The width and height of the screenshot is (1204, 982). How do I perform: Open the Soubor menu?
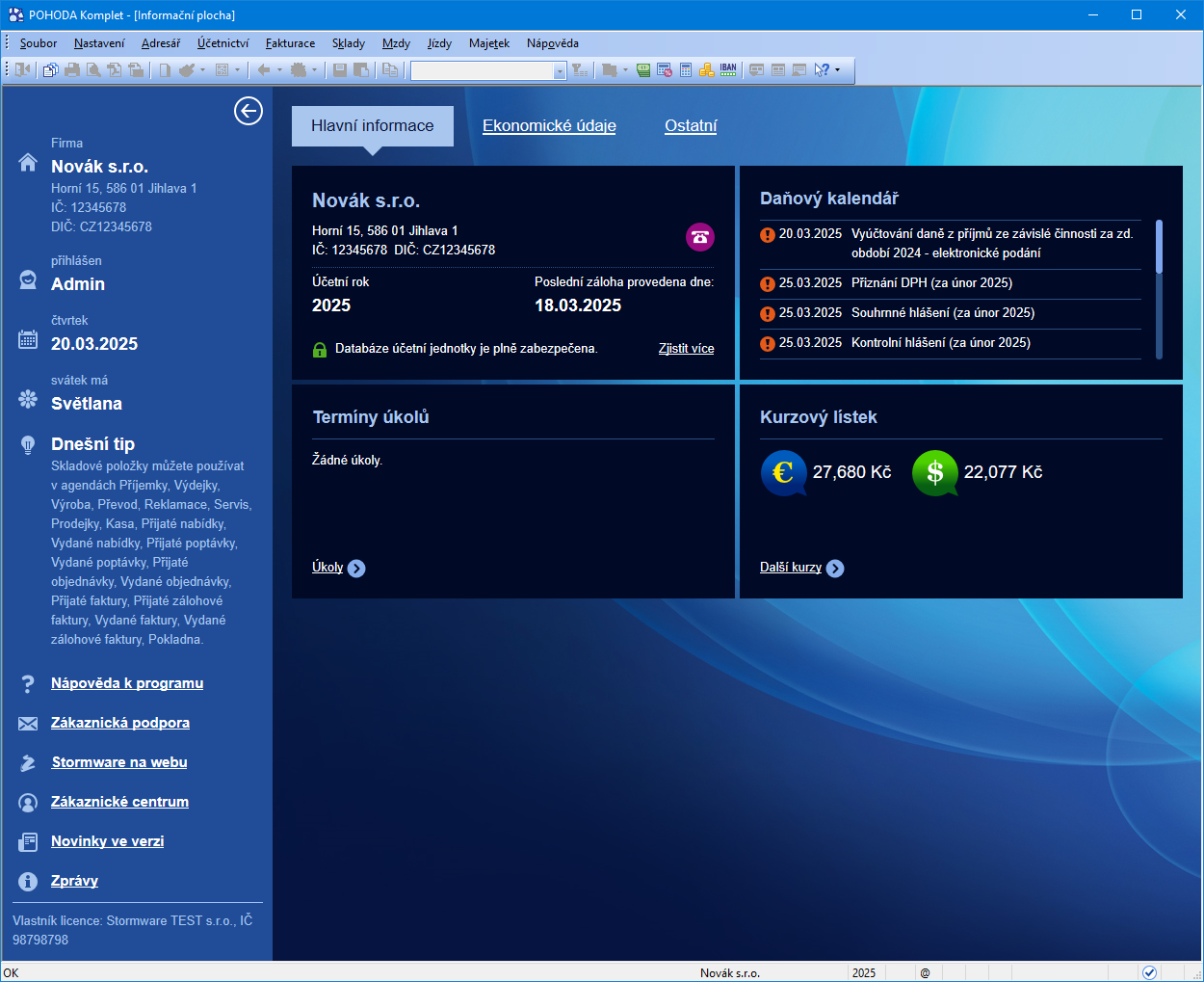tap(39, 43)
